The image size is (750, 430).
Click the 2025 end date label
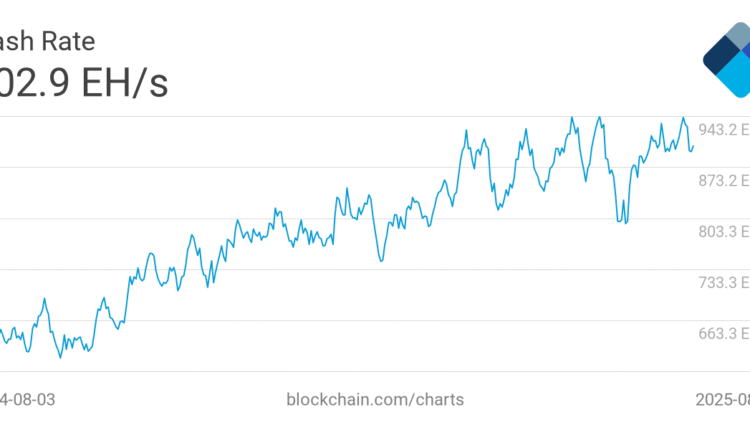[x=724, y=399]
